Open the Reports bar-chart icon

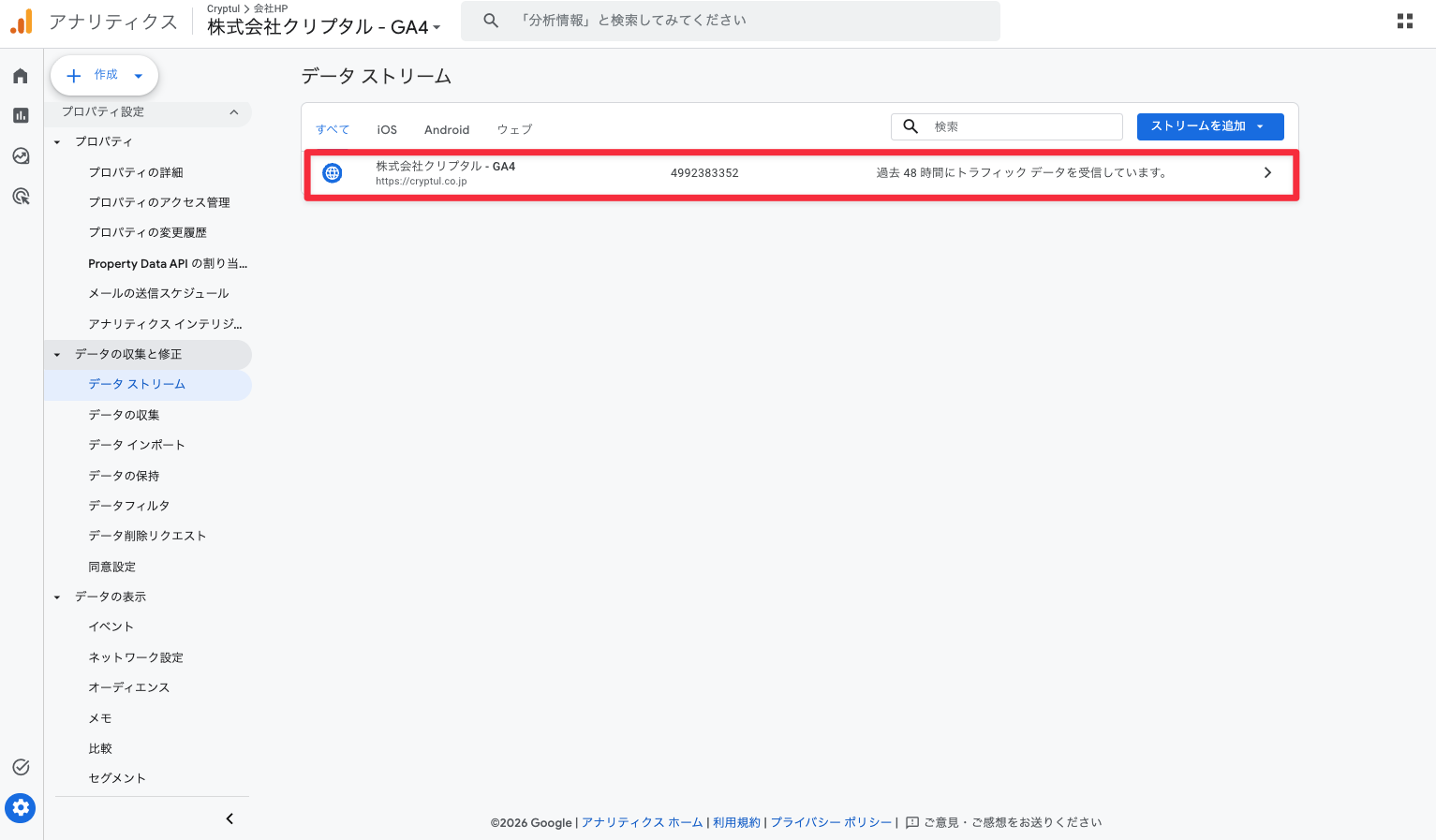[21, 115]
